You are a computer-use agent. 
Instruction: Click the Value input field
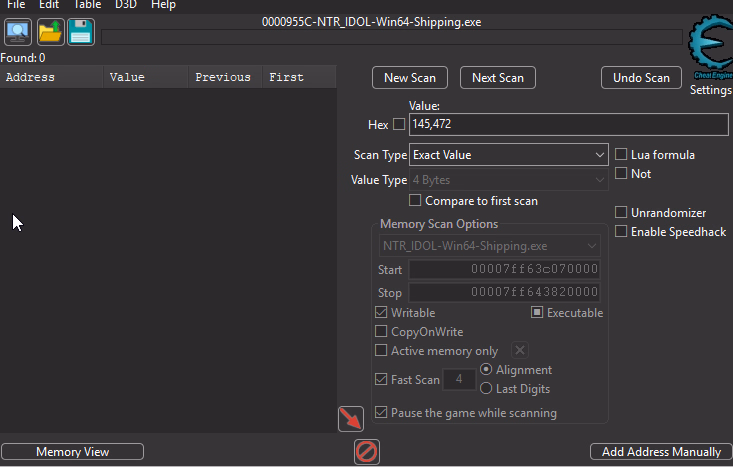(568, 124)
